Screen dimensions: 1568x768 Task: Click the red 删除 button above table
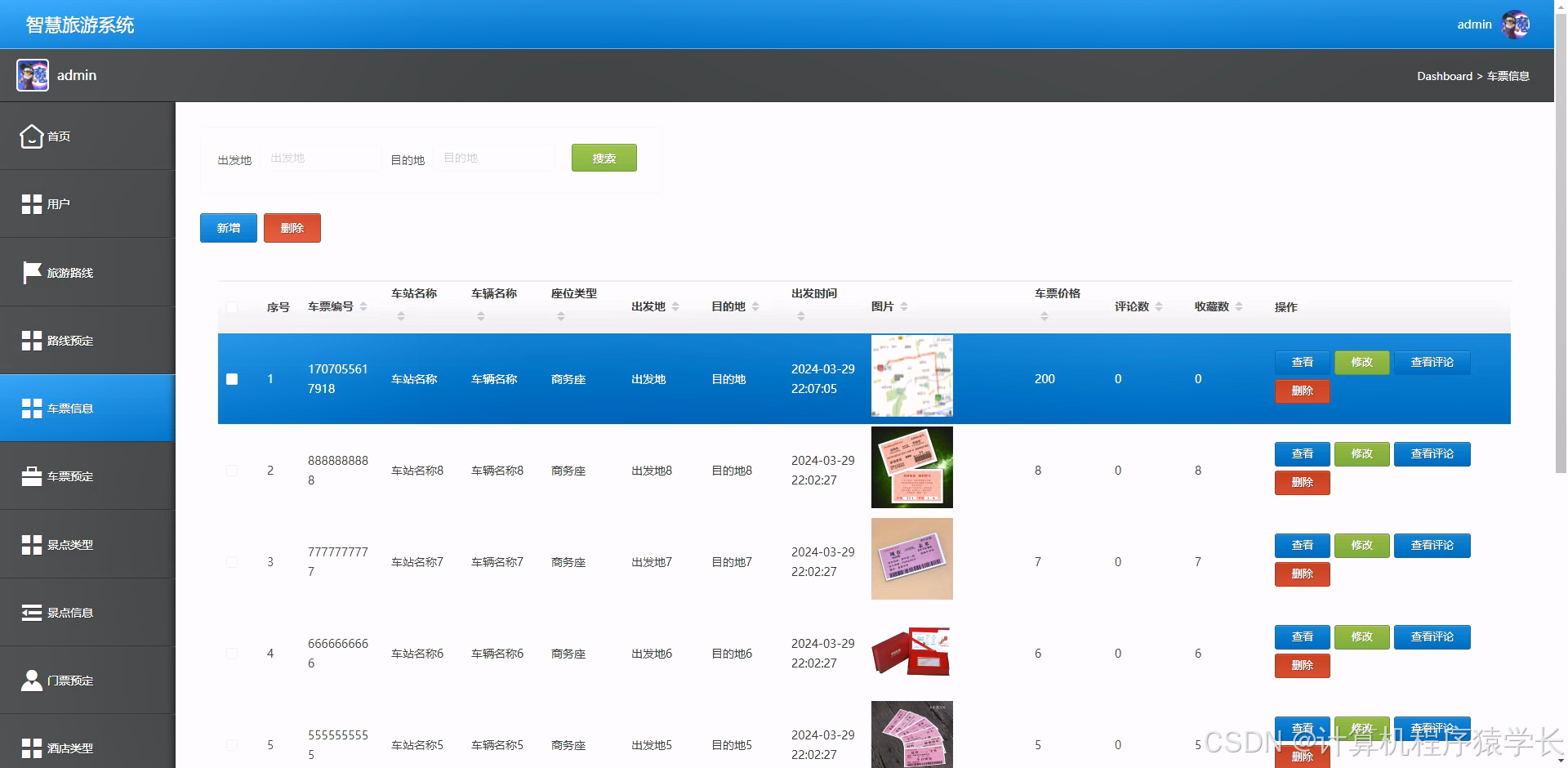(292, 228)
